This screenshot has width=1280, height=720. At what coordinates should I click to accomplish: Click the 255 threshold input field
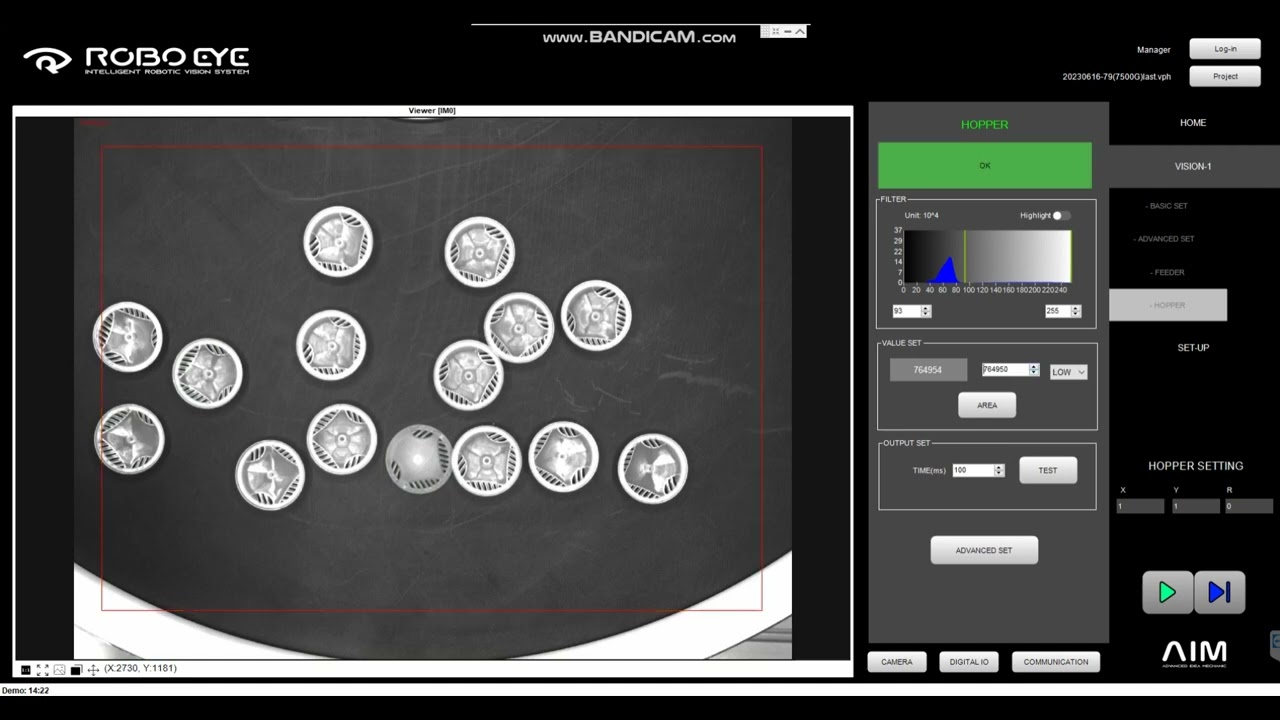[1057, 311]
